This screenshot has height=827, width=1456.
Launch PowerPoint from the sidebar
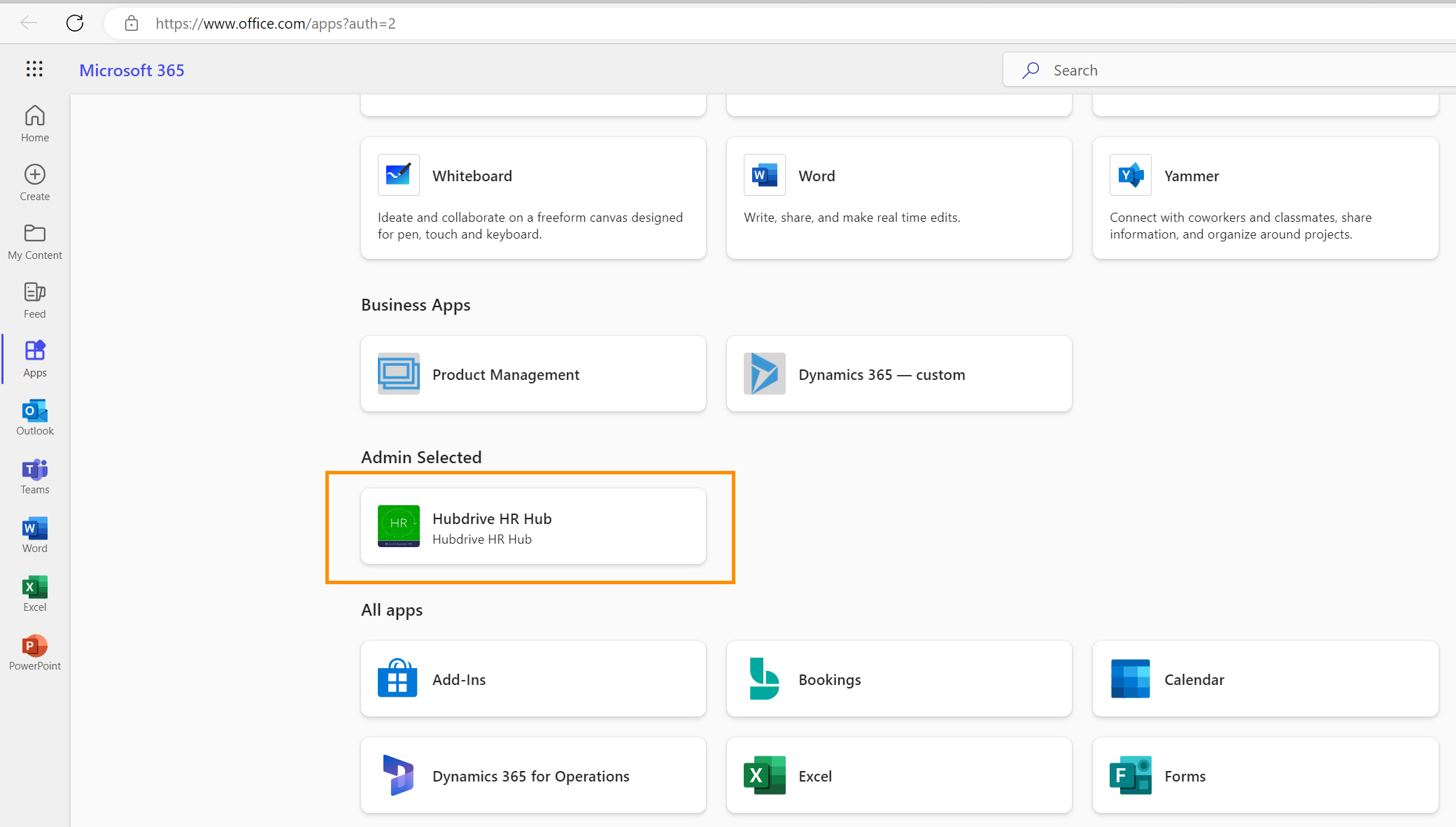tap(34, 651)
